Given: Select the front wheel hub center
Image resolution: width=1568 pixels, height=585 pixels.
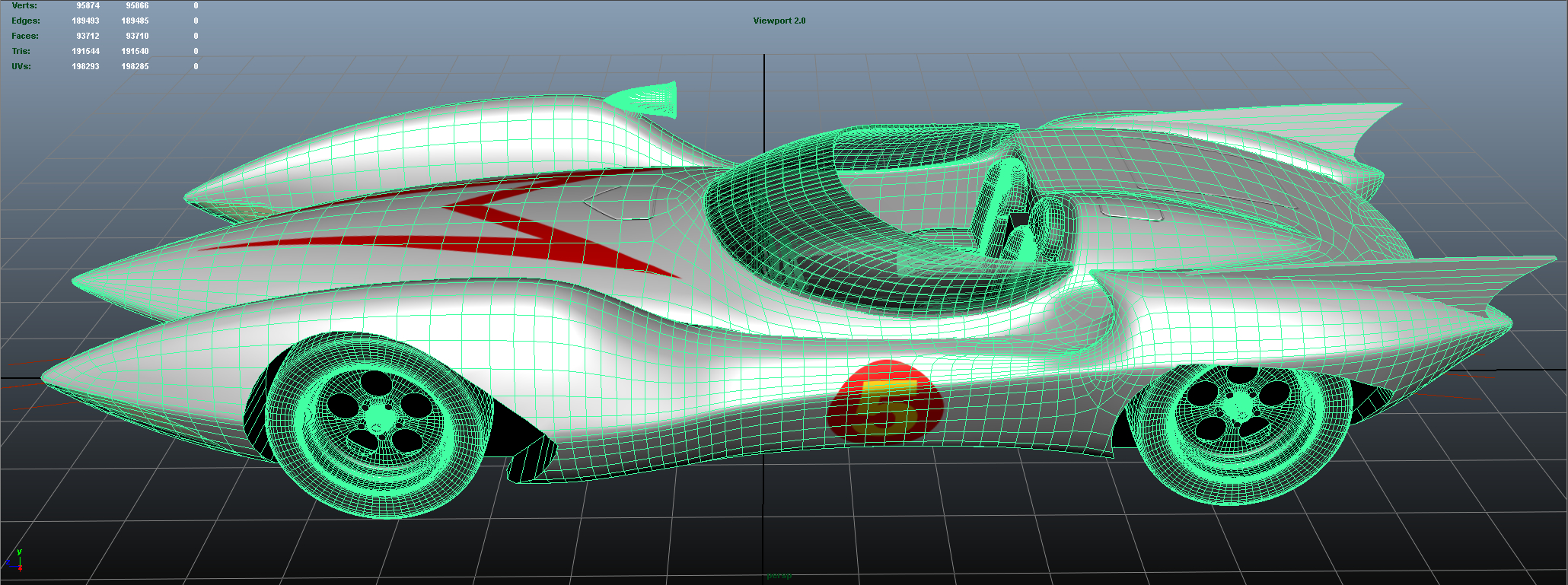Looking at the screenshot, I should pos(378,416).
